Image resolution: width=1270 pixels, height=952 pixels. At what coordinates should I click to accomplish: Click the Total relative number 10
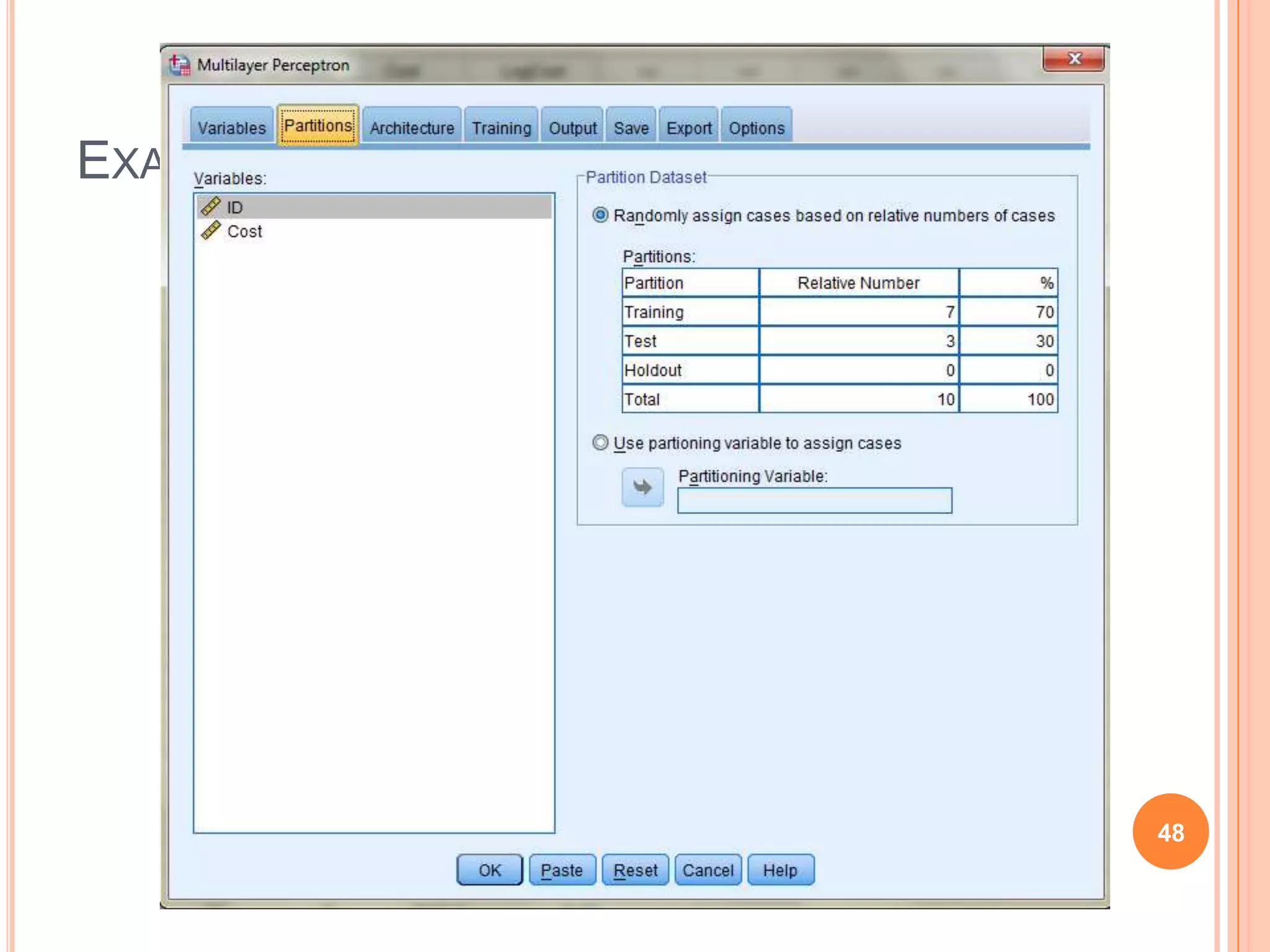[858, 399]
